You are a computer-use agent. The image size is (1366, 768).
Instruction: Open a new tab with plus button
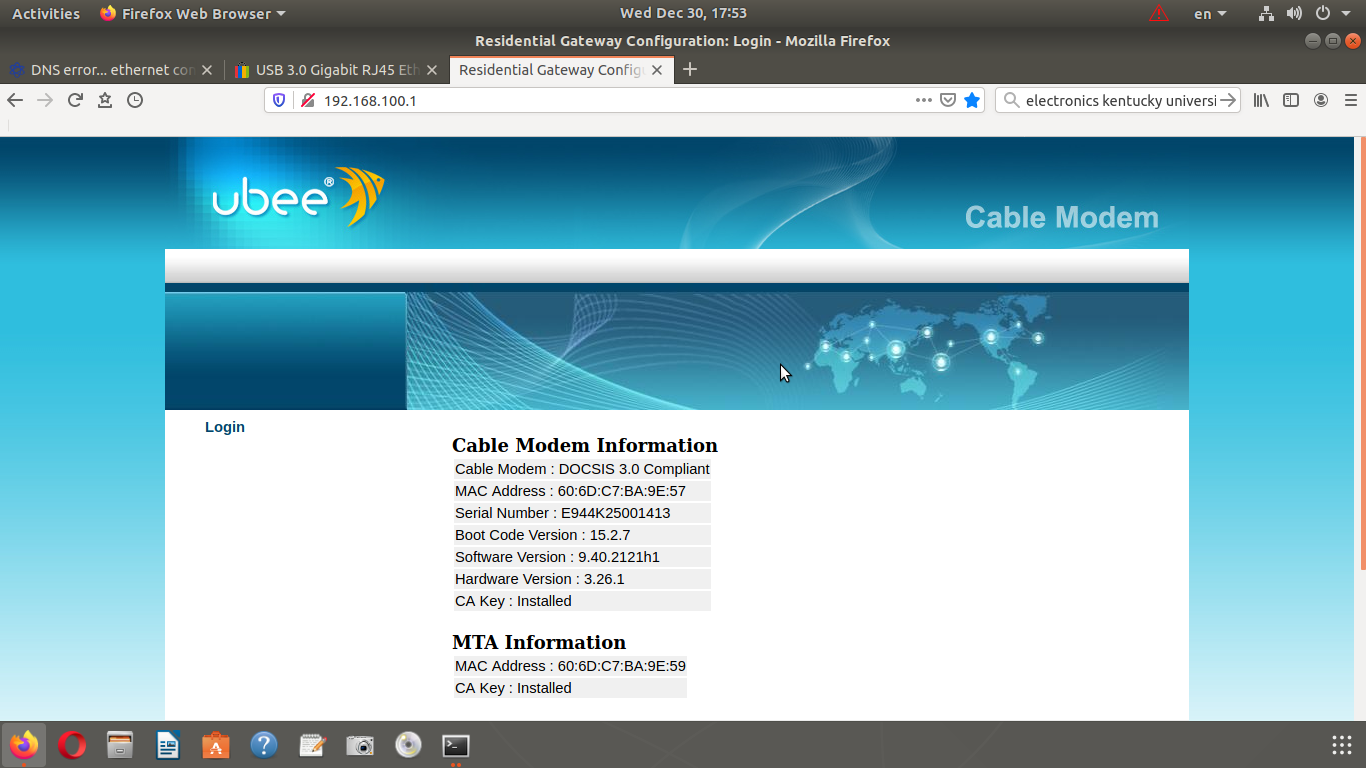pyautogui.click(x=689, y=70)
